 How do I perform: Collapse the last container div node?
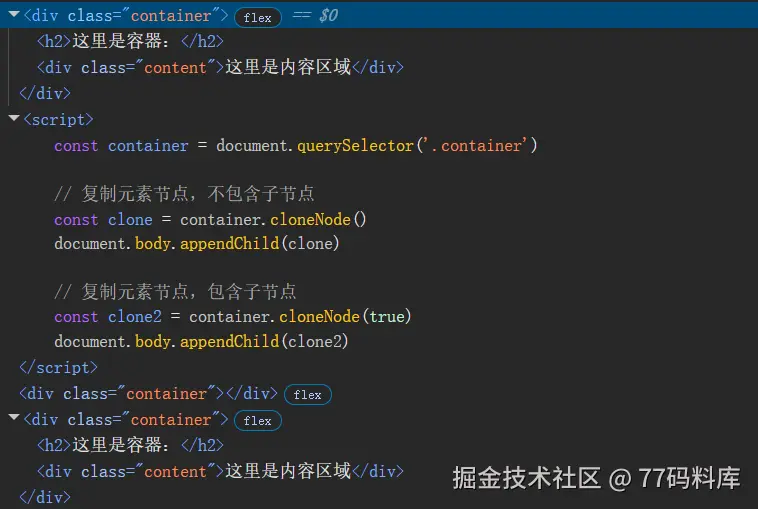tap(14, 418)
